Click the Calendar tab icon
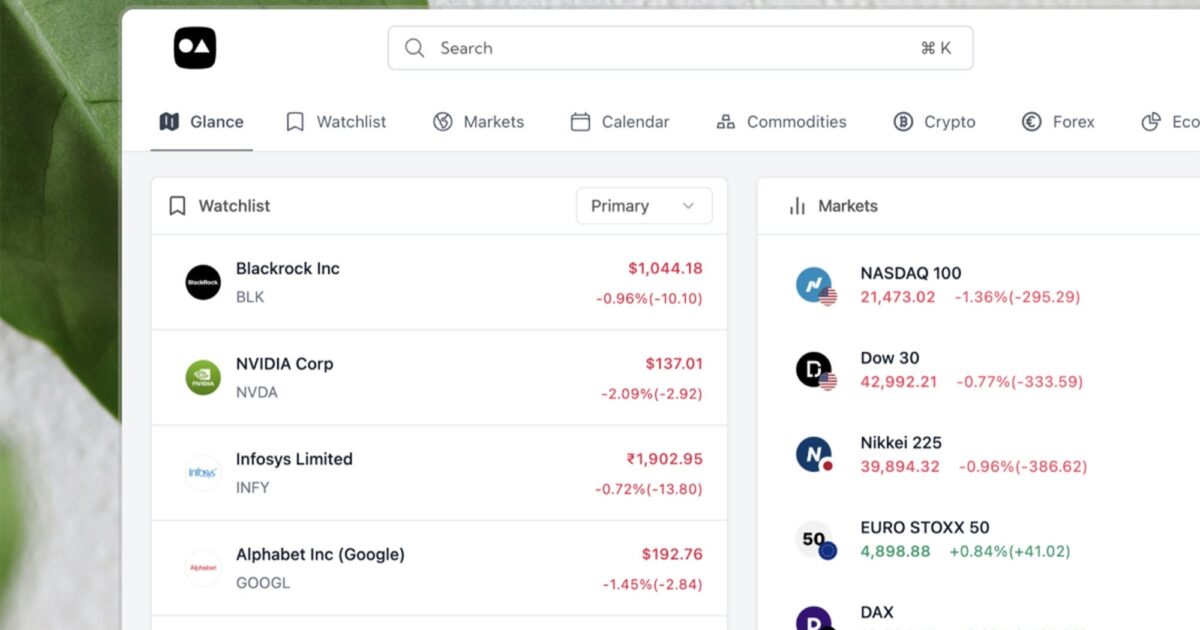Viewport: 1200px width, 630px height. (580, 122)
